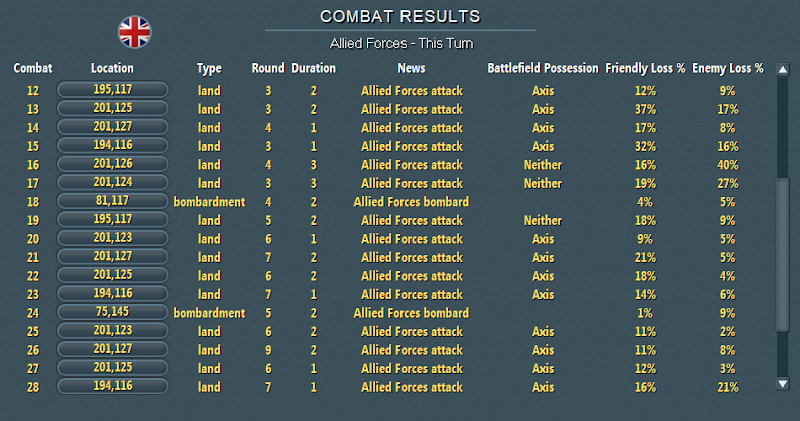Select location 194,116 for combat 15
The image size is (800, 421).
[113, 145]
